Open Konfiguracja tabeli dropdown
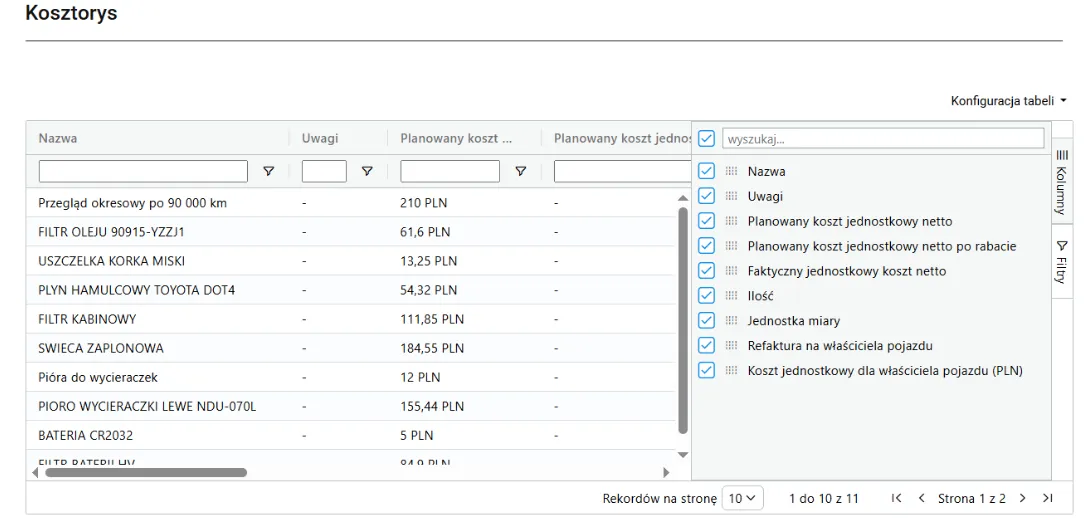 1008,101
